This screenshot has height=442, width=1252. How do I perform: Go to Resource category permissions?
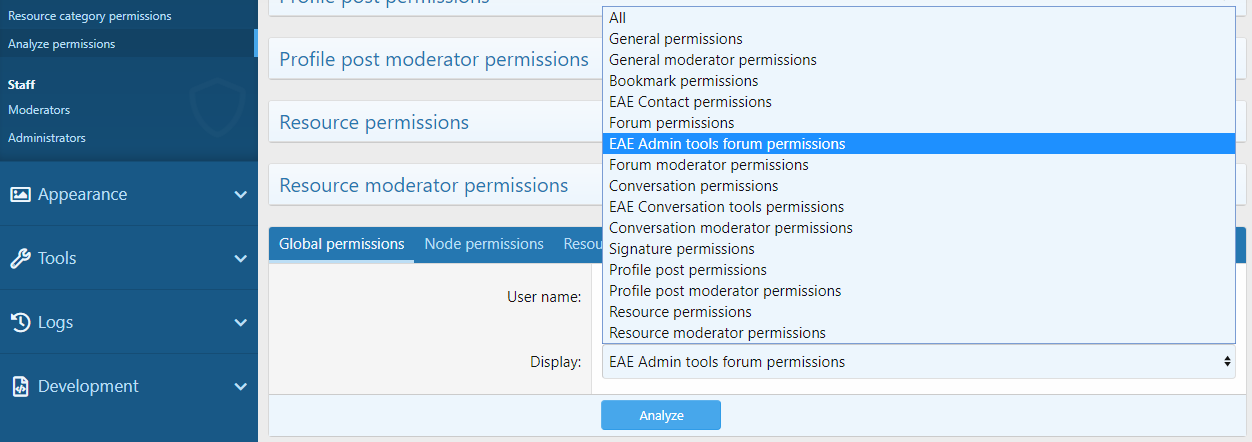coord(90,16)
